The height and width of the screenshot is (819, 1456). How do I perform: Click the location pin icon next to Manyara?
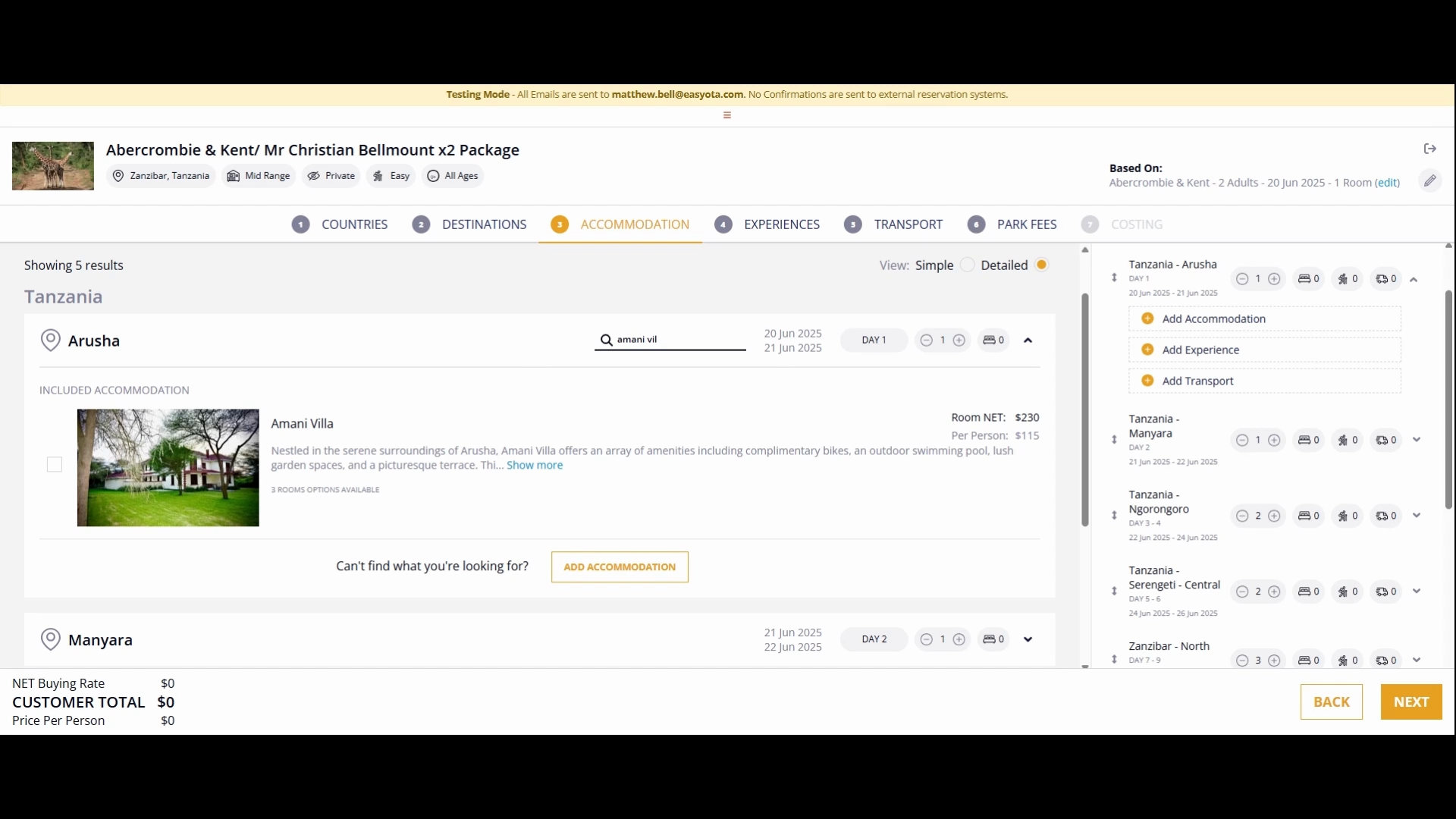pos(50,639)
